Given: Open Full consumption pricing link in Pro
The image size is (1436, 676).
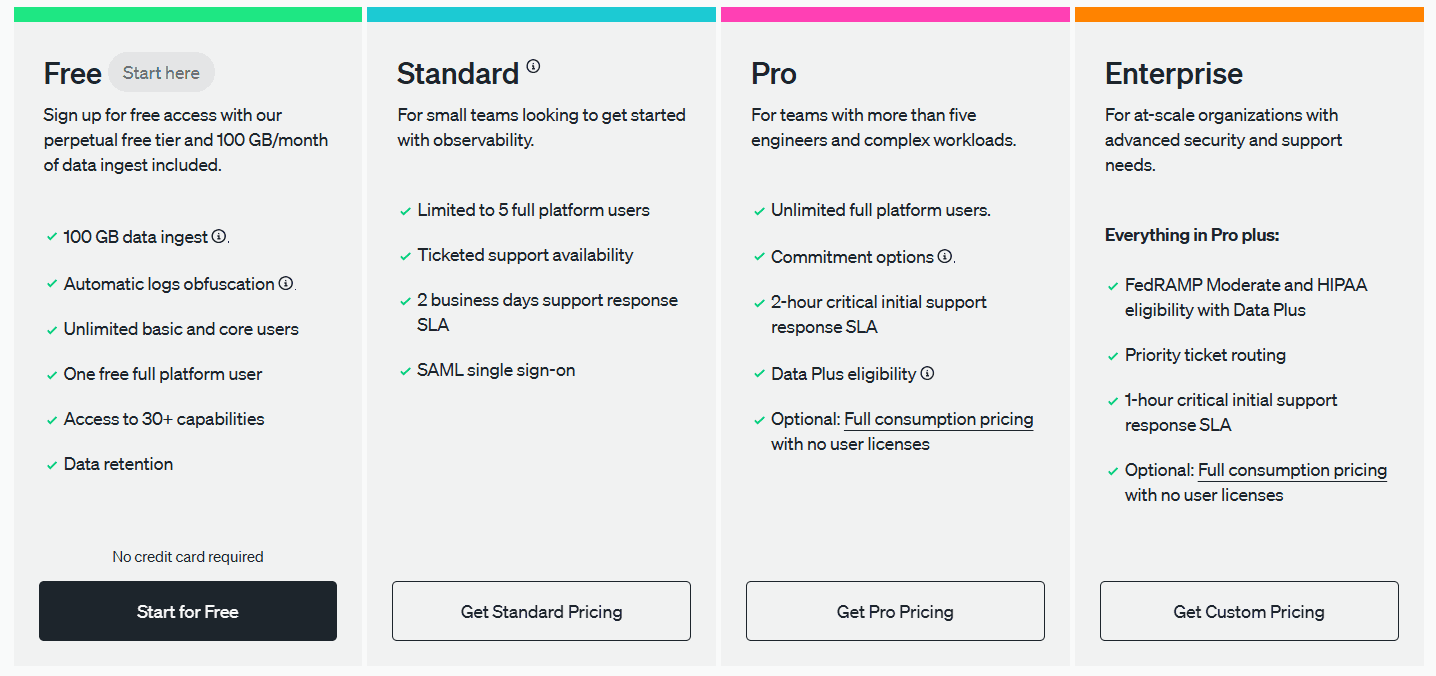Looking at the screenshot, I should [x=939, y=420].
